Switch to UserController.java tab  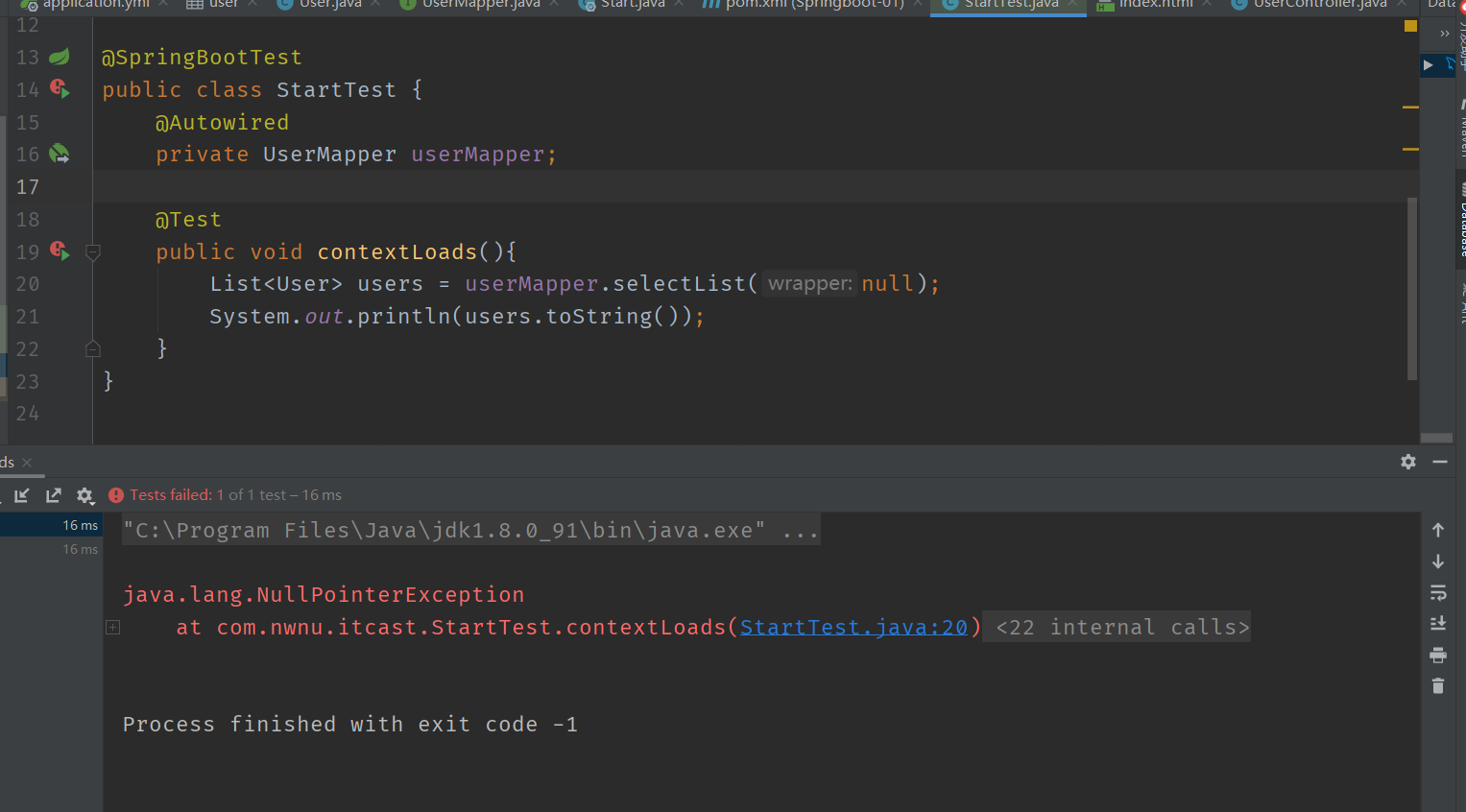pos(1320,4)
